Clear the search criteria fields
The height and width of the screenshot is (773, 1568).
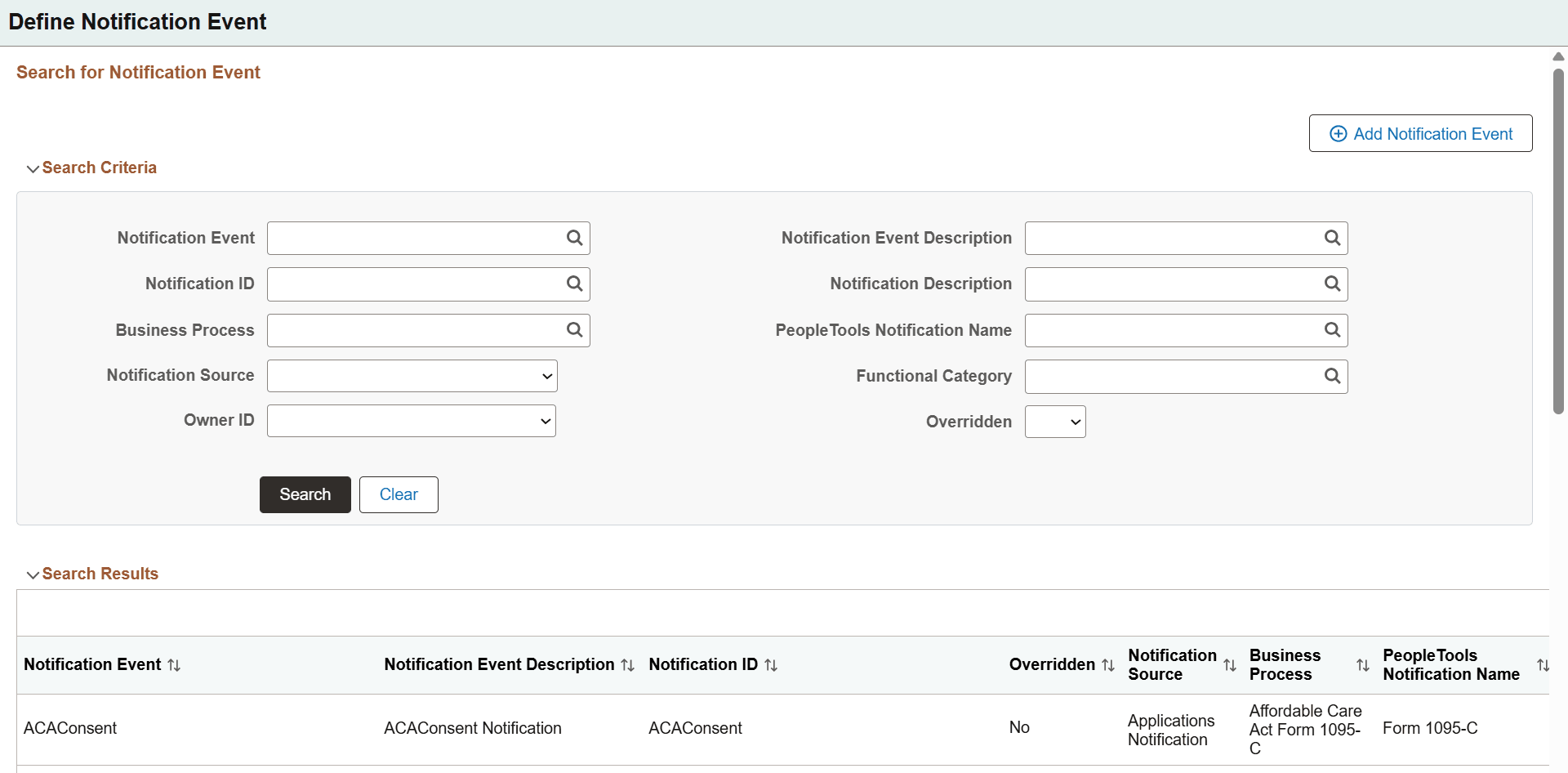point(399,494)
